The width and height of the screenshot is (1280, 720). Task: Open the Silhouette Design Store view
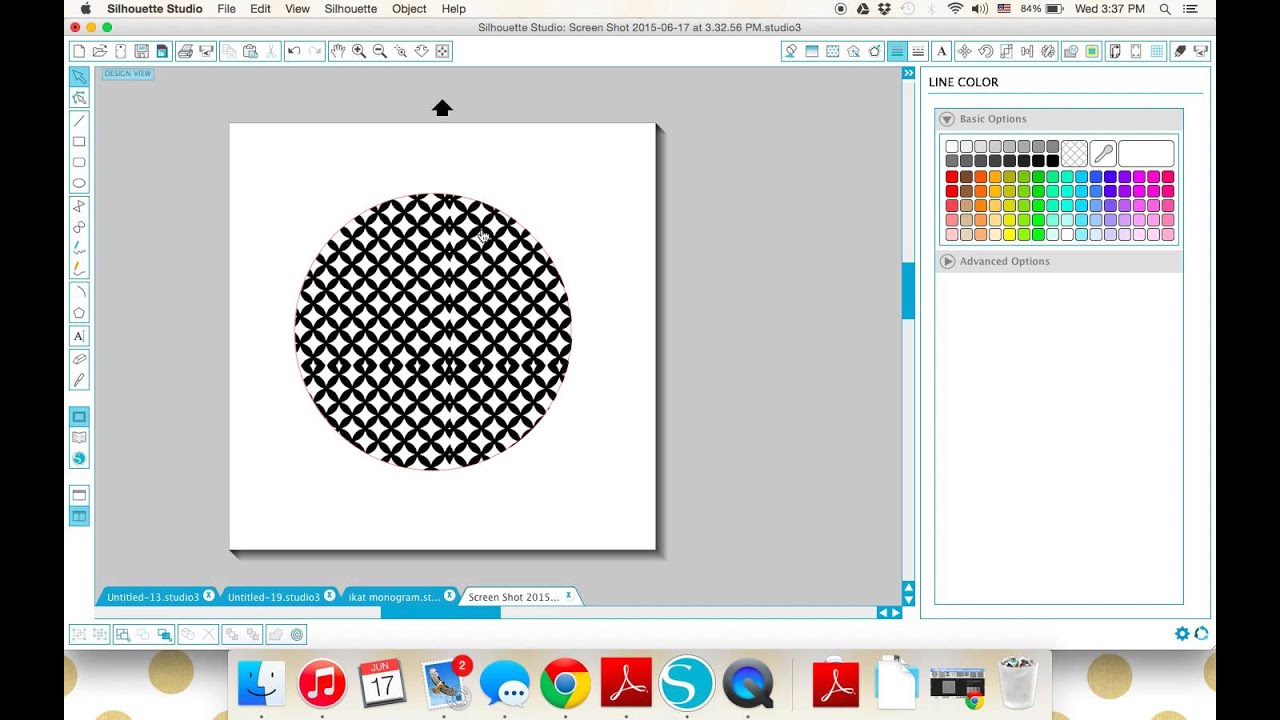click(x=79, y=458)
